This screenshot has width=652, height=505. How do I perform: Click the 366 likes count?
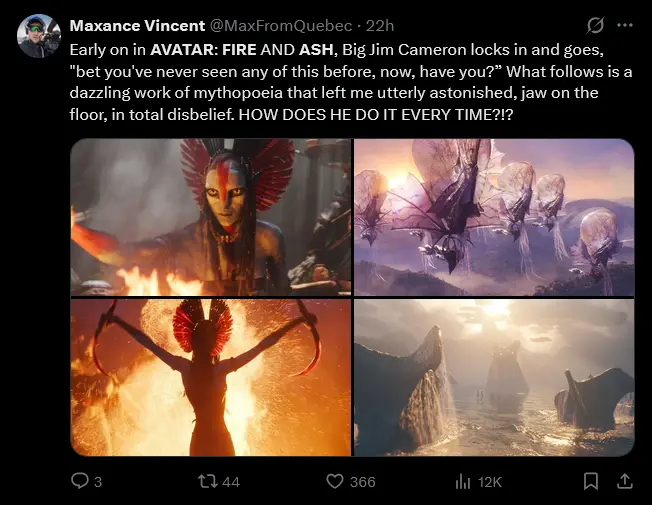pyautogui.click(x=363, y=482)
